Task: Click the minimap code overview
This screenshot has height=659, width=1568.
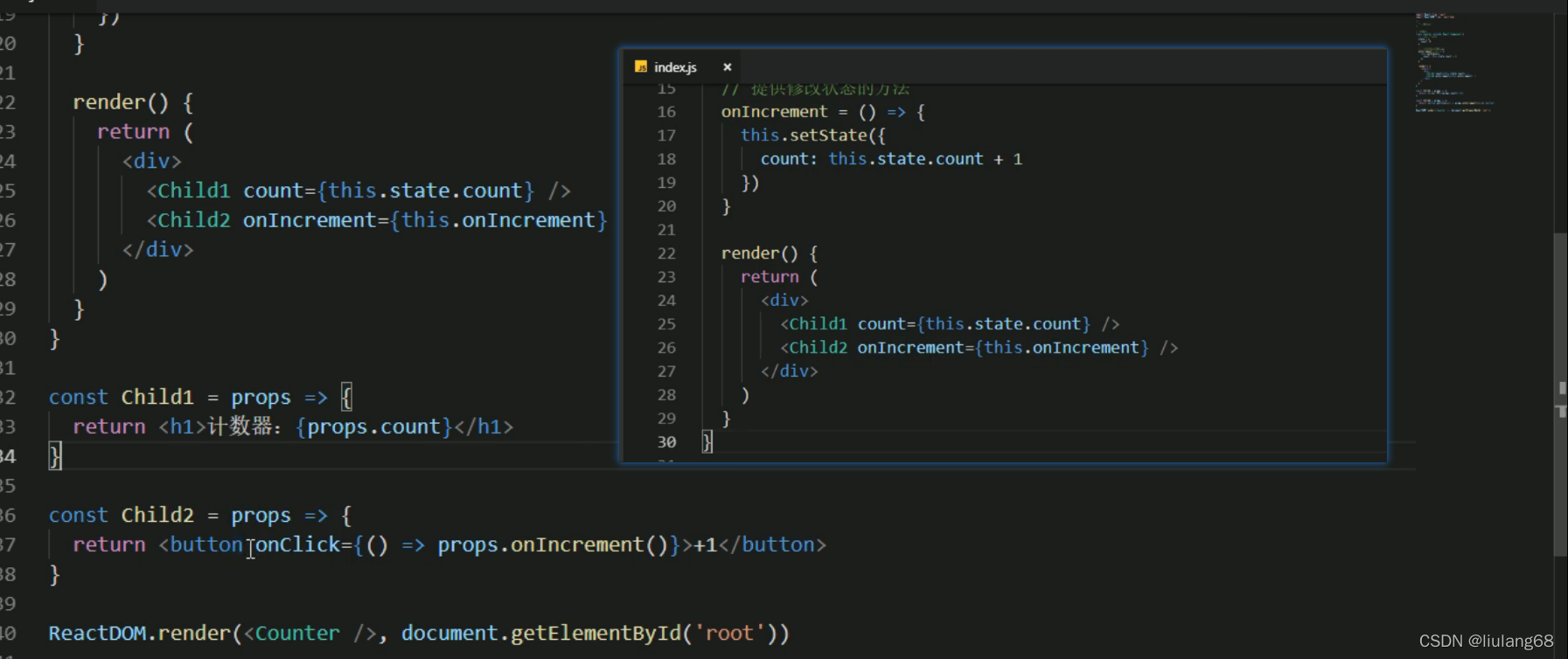Action: click(1453, 63)
